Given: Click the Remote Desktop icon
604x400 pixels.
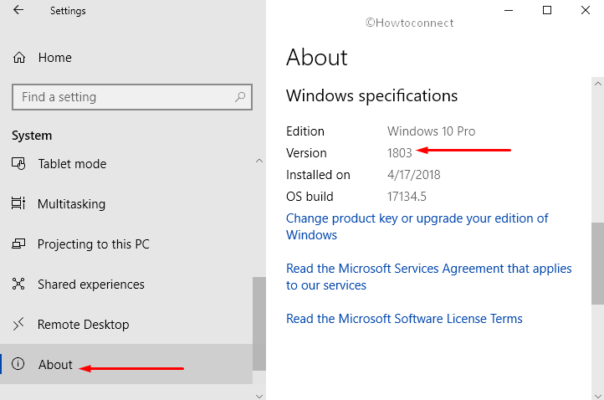Looking at the screenshot, I should pos(18,324).
